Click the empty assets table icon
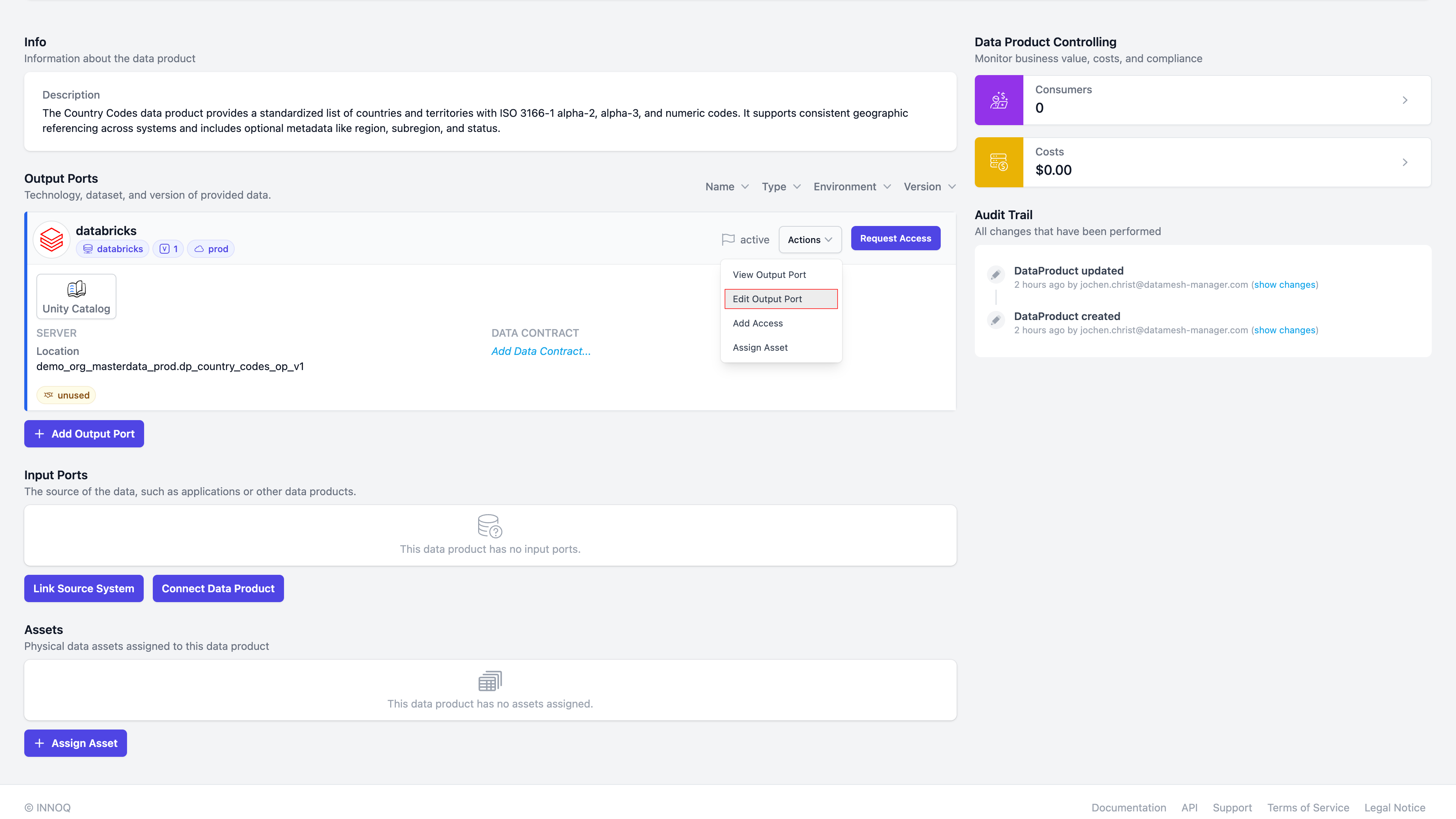This screenshot has height=819, width=1456. tap(490, 681)
